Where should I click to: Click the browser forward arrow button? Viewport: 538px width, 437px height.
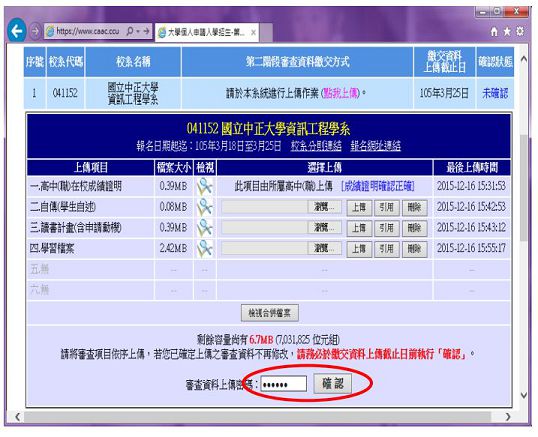(35, 31)
